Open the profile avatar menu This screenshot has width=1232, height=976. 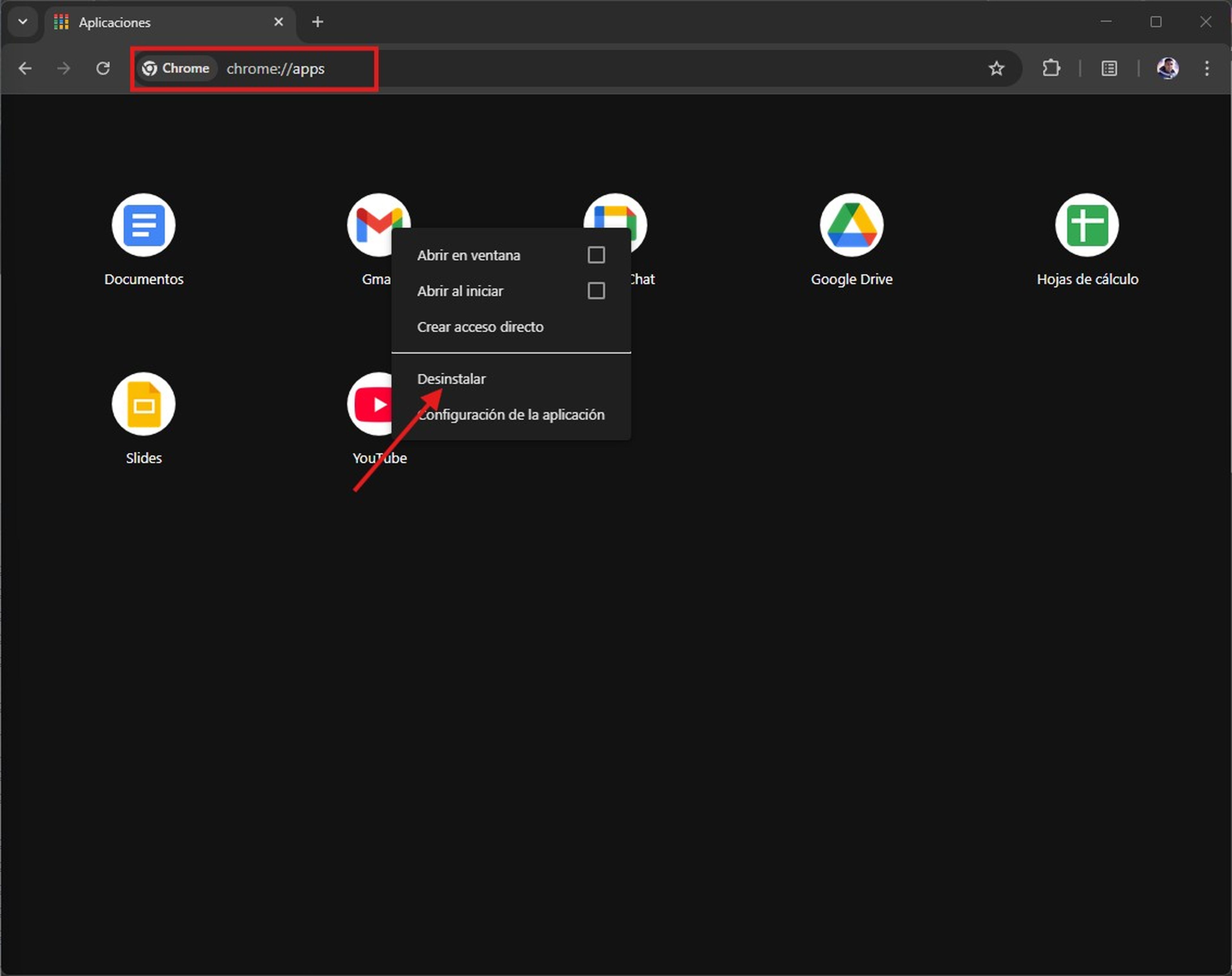tap(1168, 69)
